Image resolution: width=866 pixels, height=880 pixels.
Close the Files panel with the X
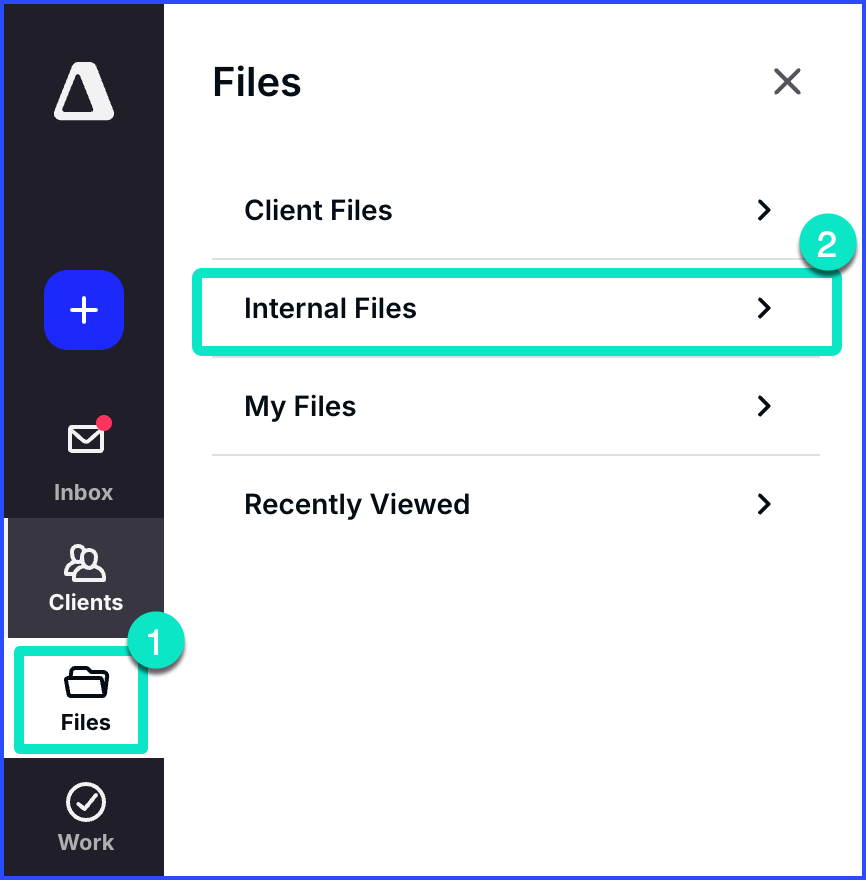click(x=787, y=81)
